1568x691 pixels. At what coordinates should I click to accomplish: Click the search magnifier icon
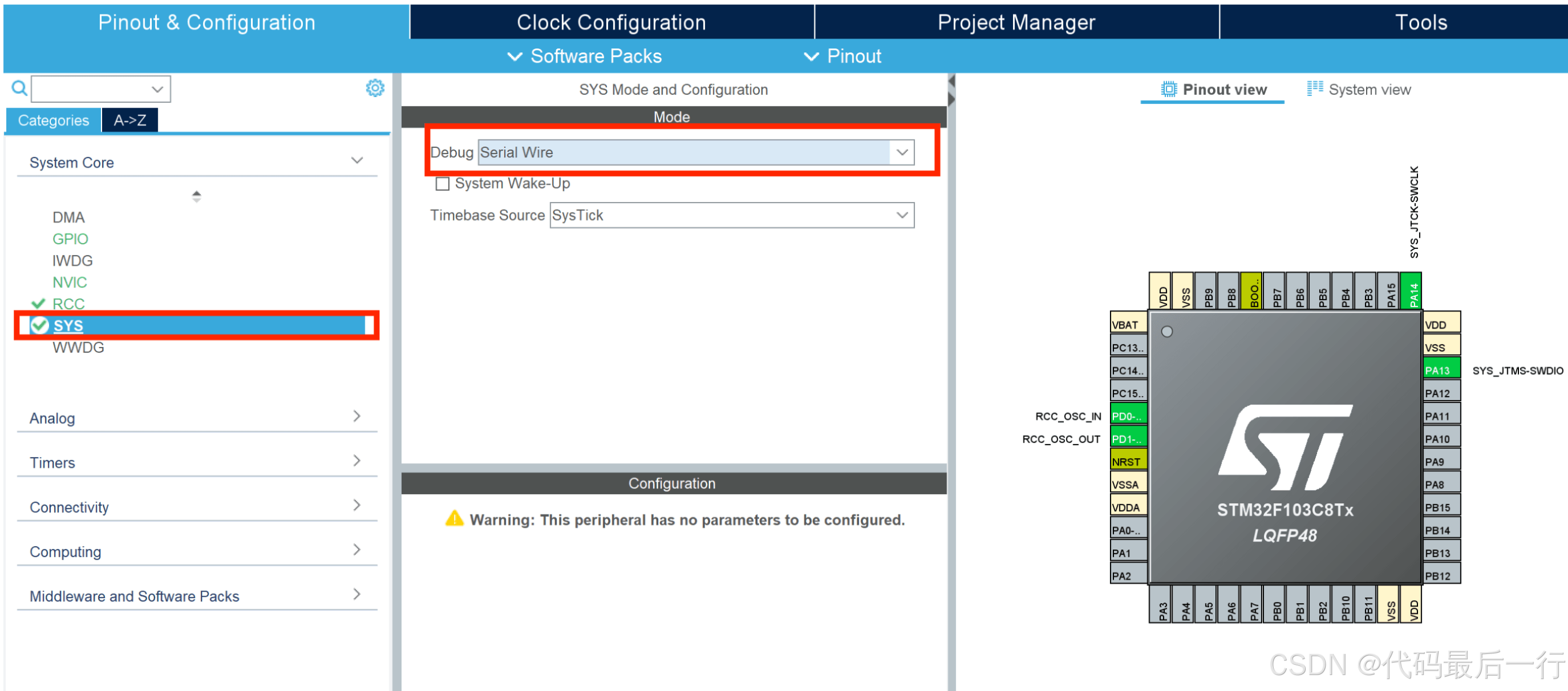tap(19, 88)
